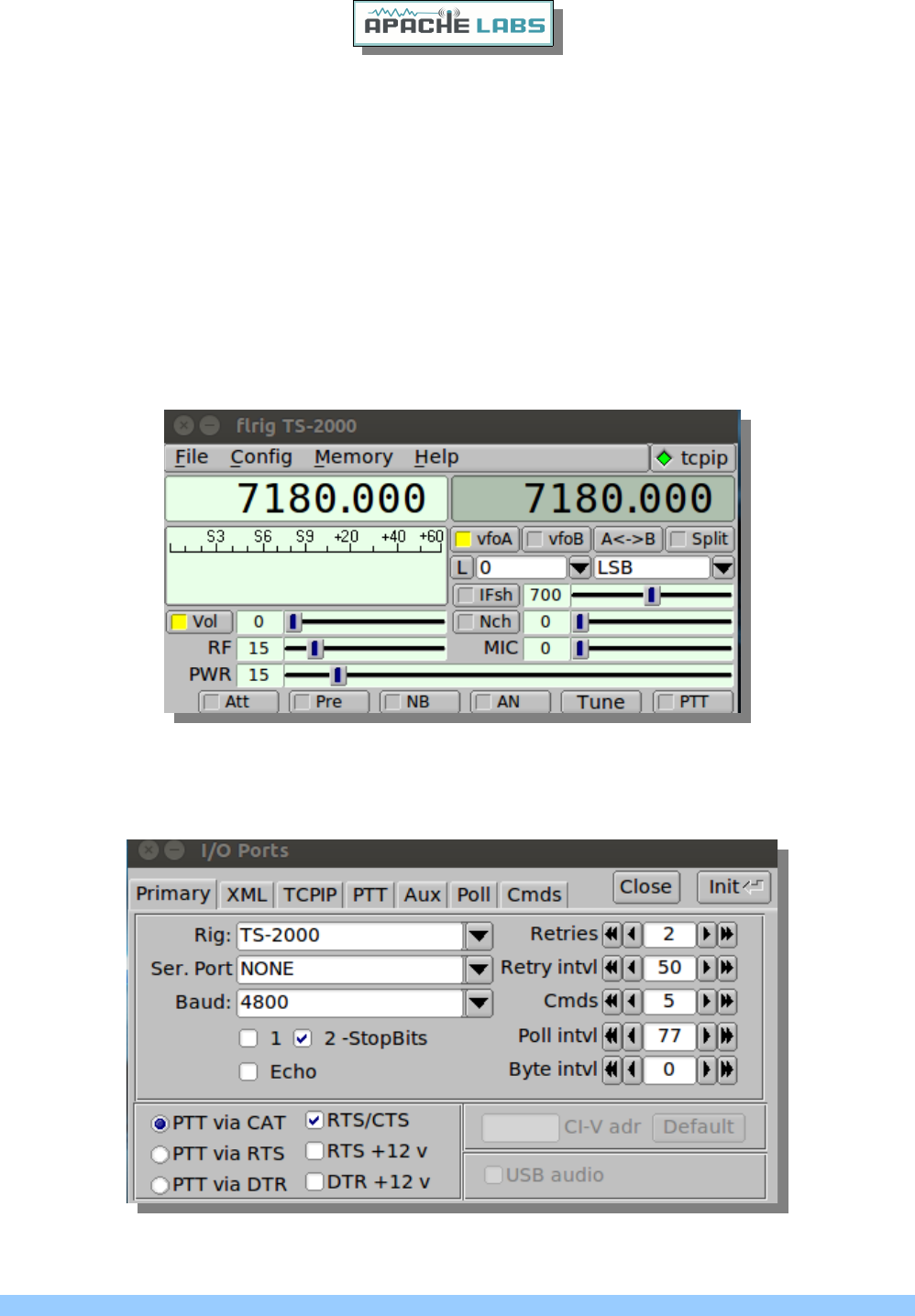Viewport: 915px width, 1316px height.
Task: Select PTT via CAT radio button
Action: pyautogui.click(x=160, y=1124)
